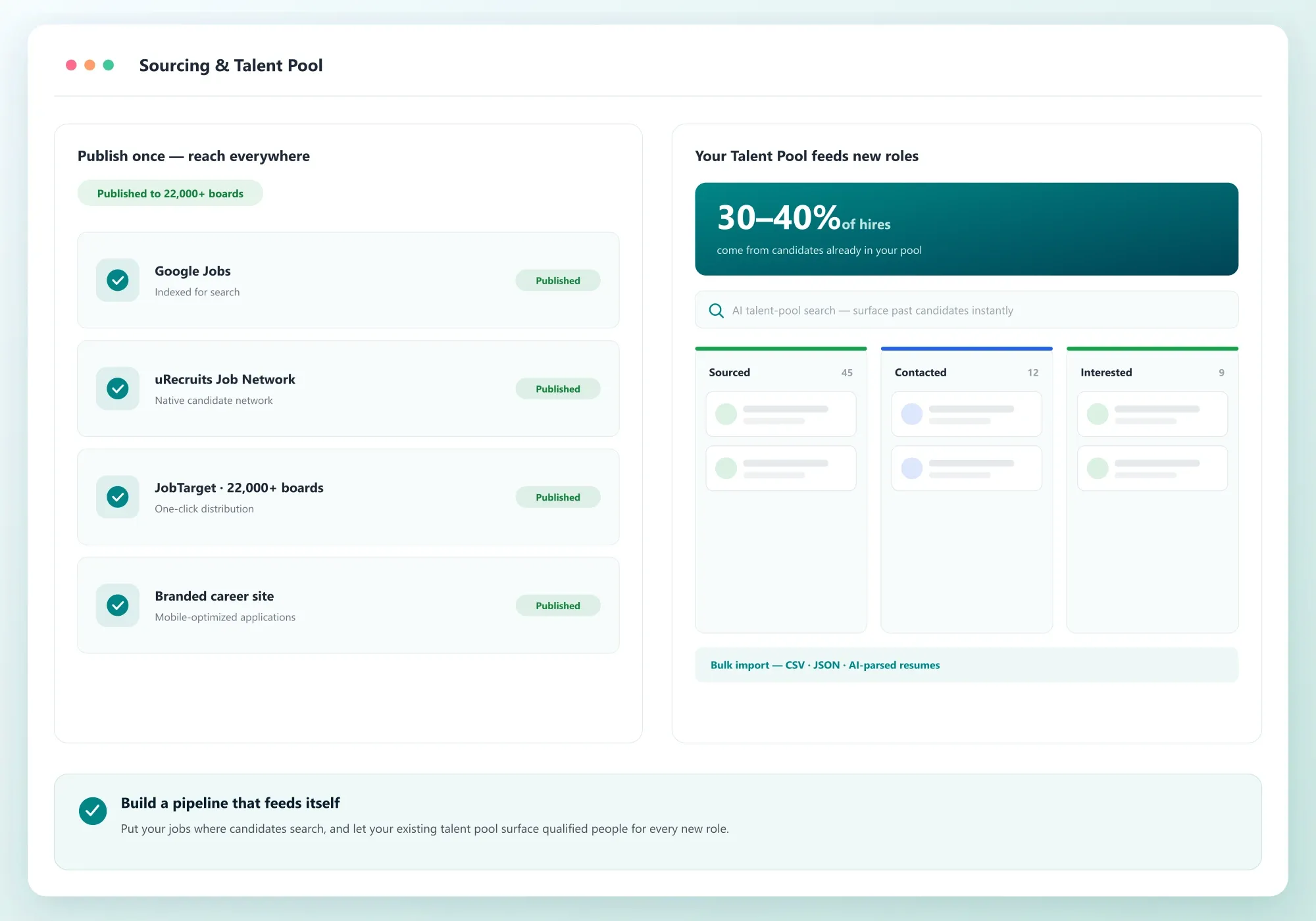The image size is (1316, 921).
Task: Open second candidate card in Contacted column
Action: tap(967, 468)
